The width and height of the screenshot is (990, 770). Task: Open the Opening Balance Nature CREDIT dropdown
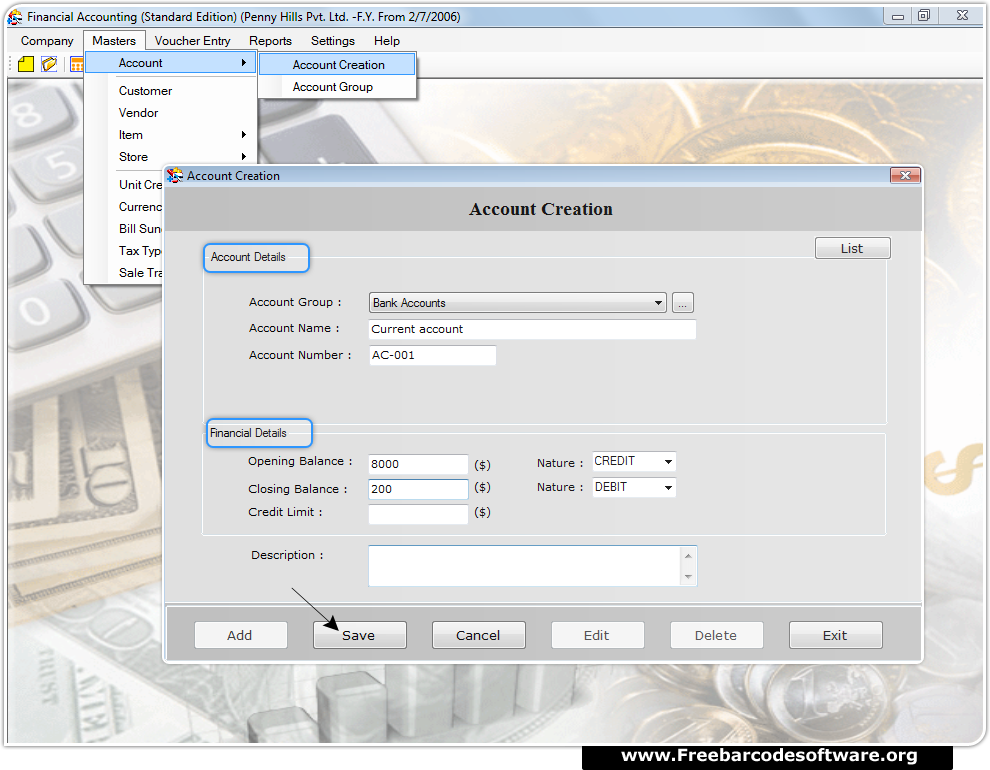[634, 461]
